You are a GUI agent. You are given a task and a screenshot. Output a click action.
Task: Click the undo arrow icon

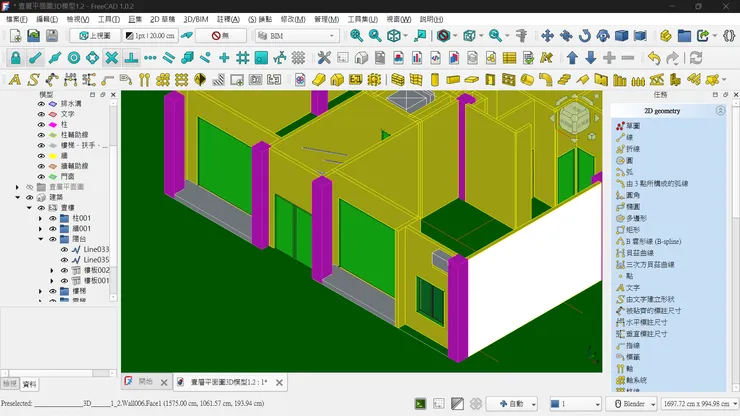[653, 58]
